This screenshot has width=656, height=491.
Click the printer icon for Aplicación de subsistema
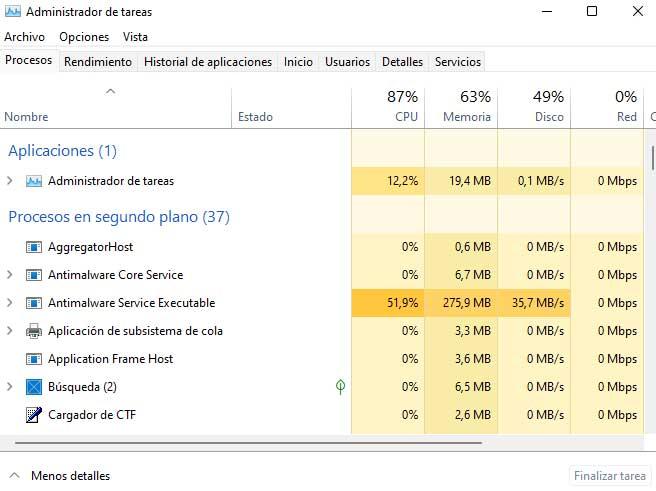coord(34,331)
